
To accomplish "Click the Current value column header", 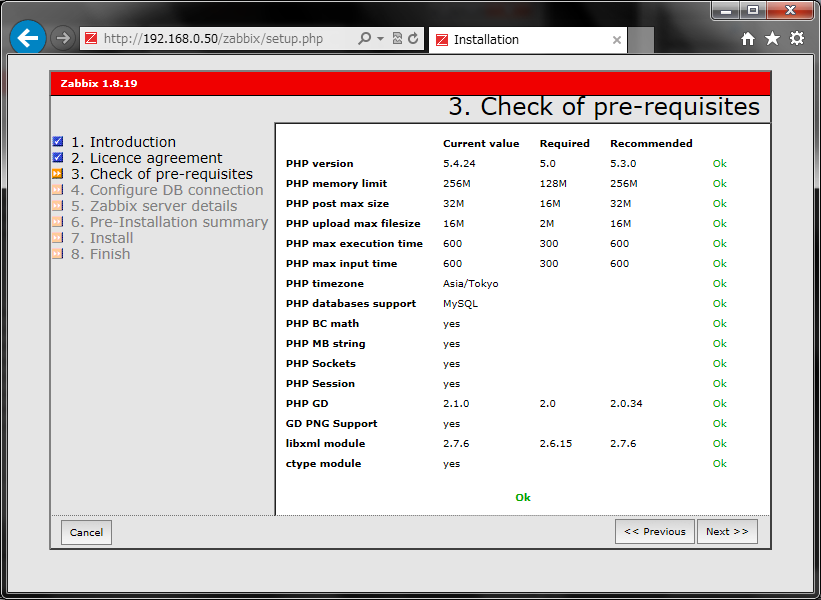I will click(x=481, y=143).
